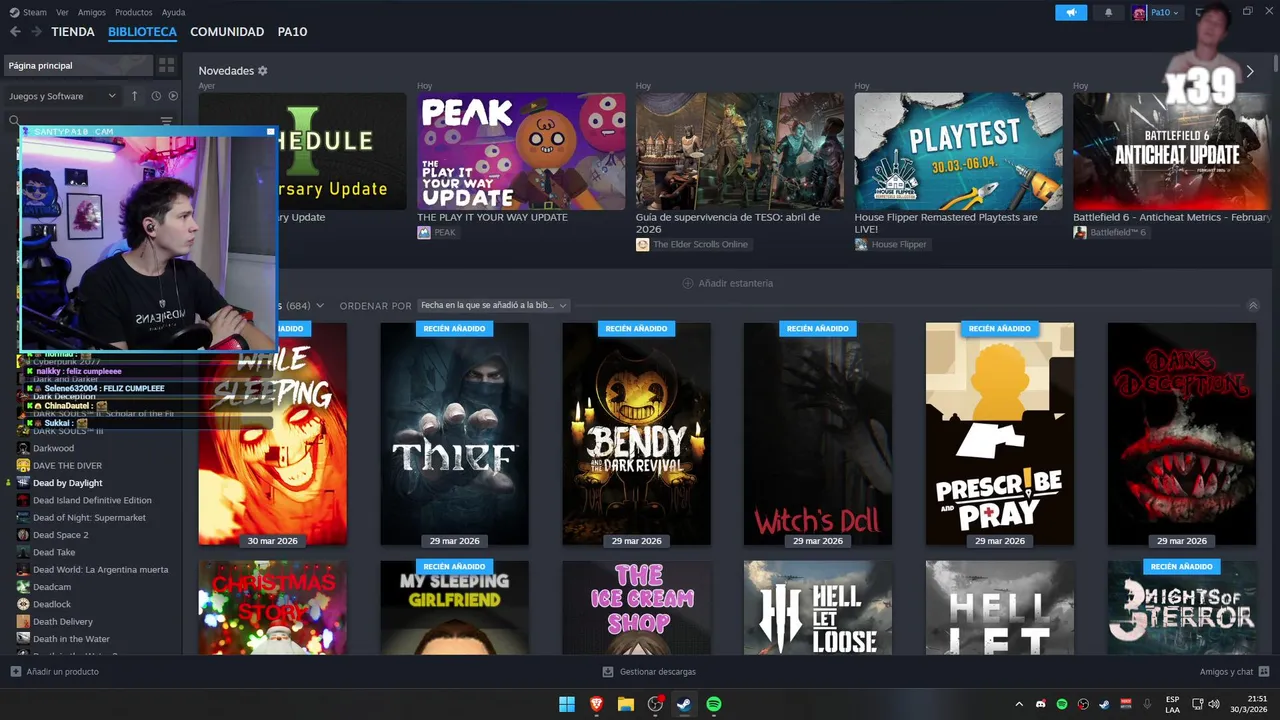Click the PEAK game icon under news
This screenshot has height=720, width=1280.
pos(424,232)
